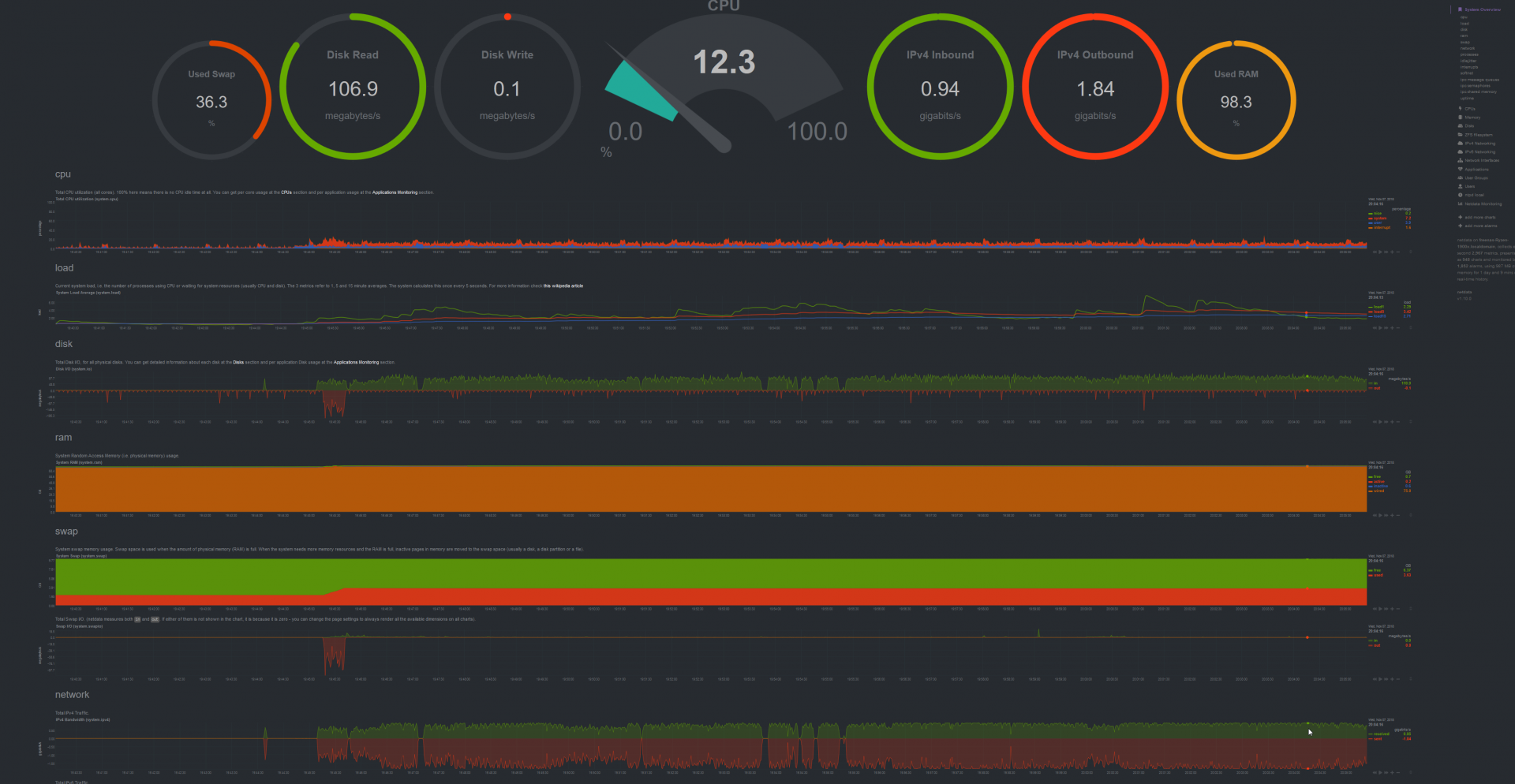The width and height of the screenshot is (1515, 784).
Task: Open the wikipedia article link under load
Action: click(563, 286)
